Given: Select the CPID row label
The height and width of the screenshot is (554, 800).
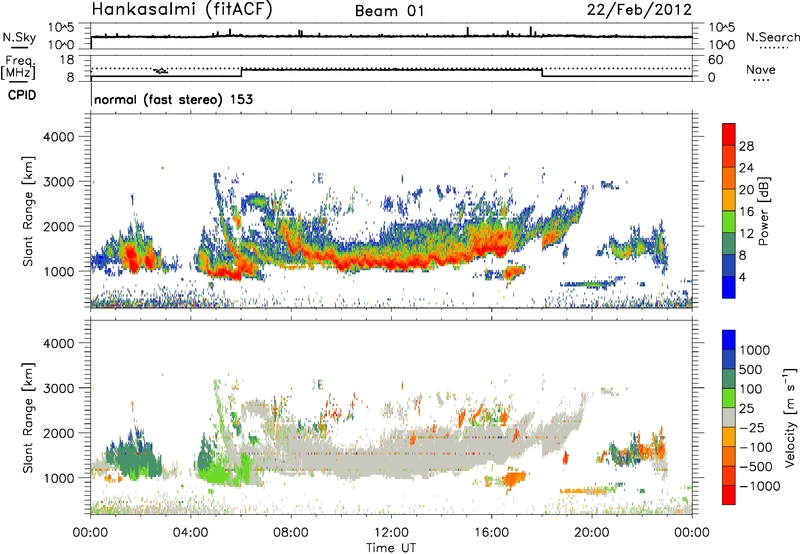Looking at the screenshot, I should 22,95.
